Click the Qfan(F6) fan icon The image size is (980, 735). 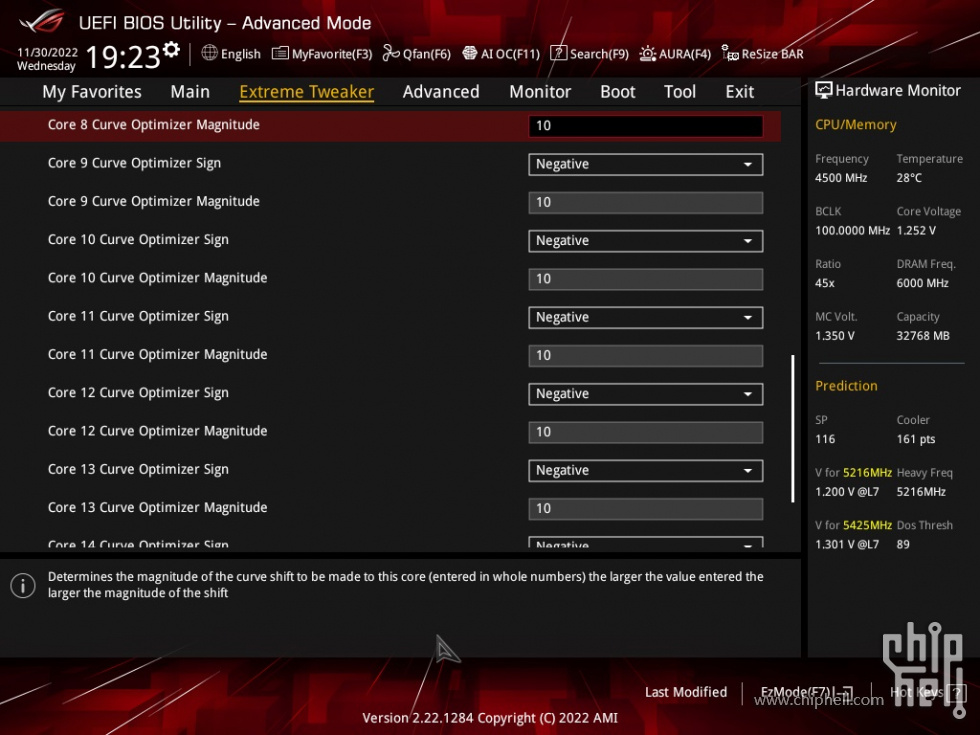click(x=391, y=54)
